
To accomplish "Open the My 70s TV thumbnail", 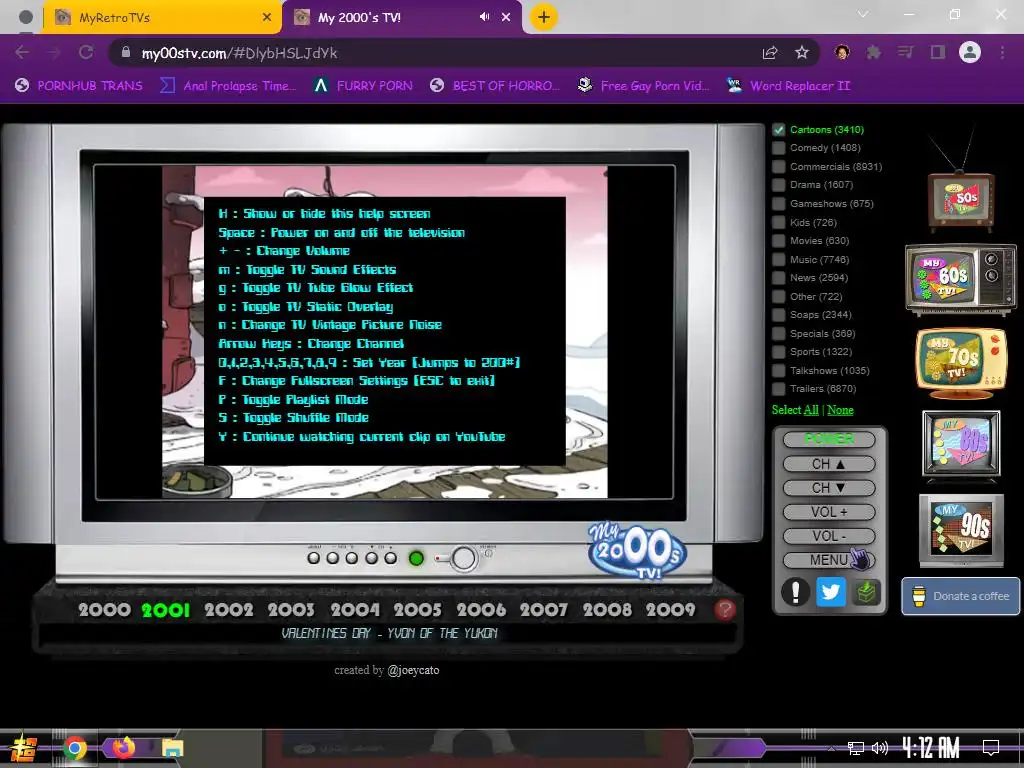I will pos(961,362).
